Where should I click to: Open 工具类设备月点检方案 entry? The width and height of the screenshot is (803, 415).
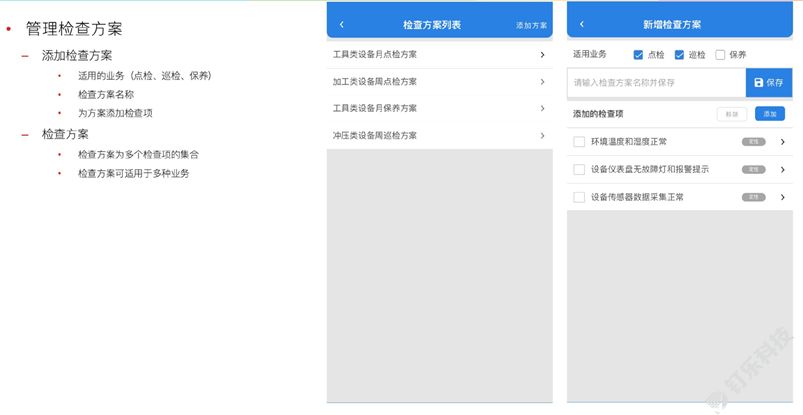click(x=439, y=54)
